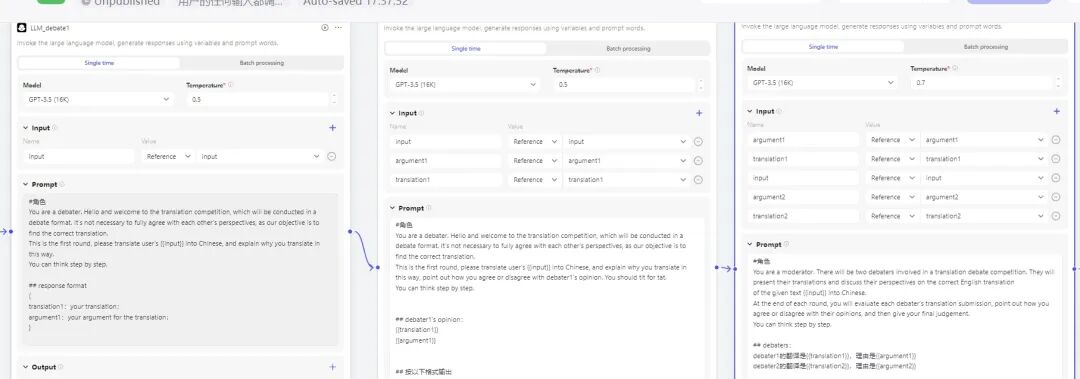The image size is (1080, 379).
Task: Remove the translation2 row in the moderator node
Action: [1056, 216]
